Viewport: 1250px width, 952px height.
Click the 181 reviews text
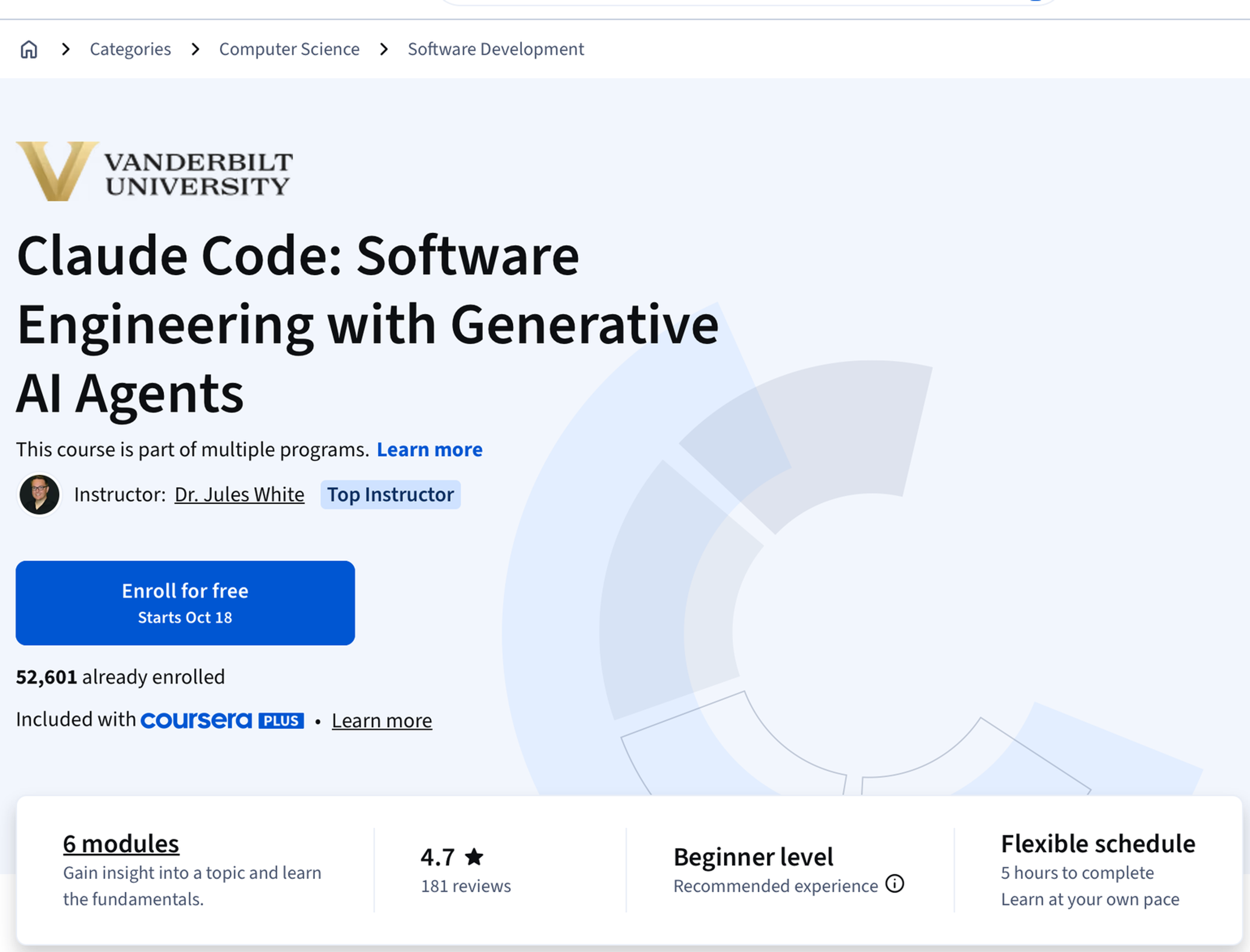(466, 886)
